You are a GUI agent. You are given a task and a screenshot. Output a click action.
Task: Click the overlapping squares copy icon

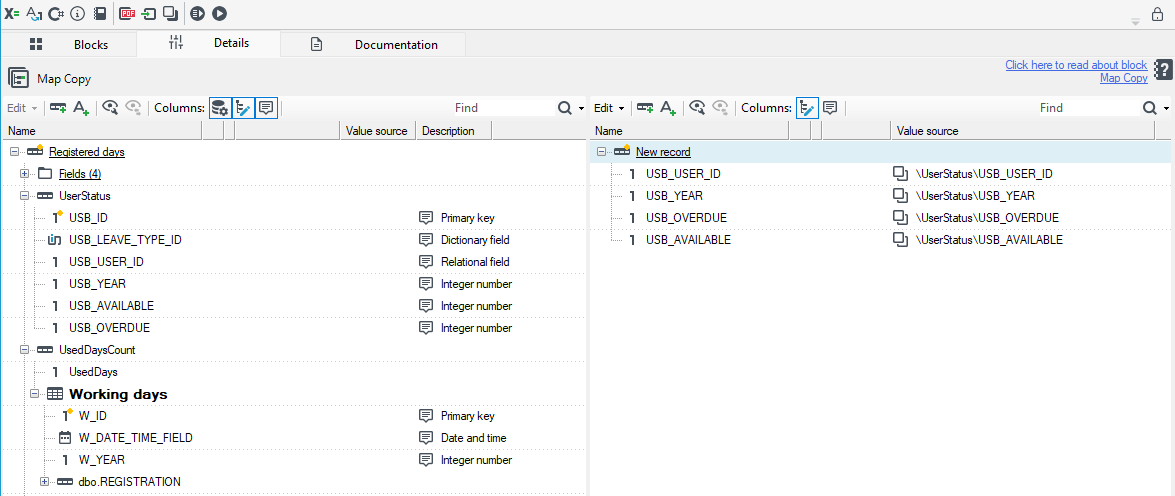[171, 13]
